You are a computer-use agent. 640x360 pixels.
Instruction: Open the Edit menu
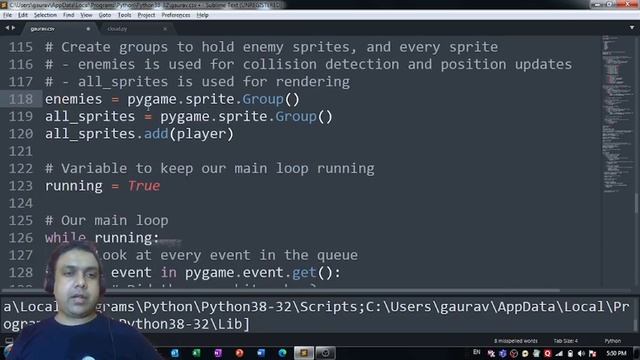23,15
